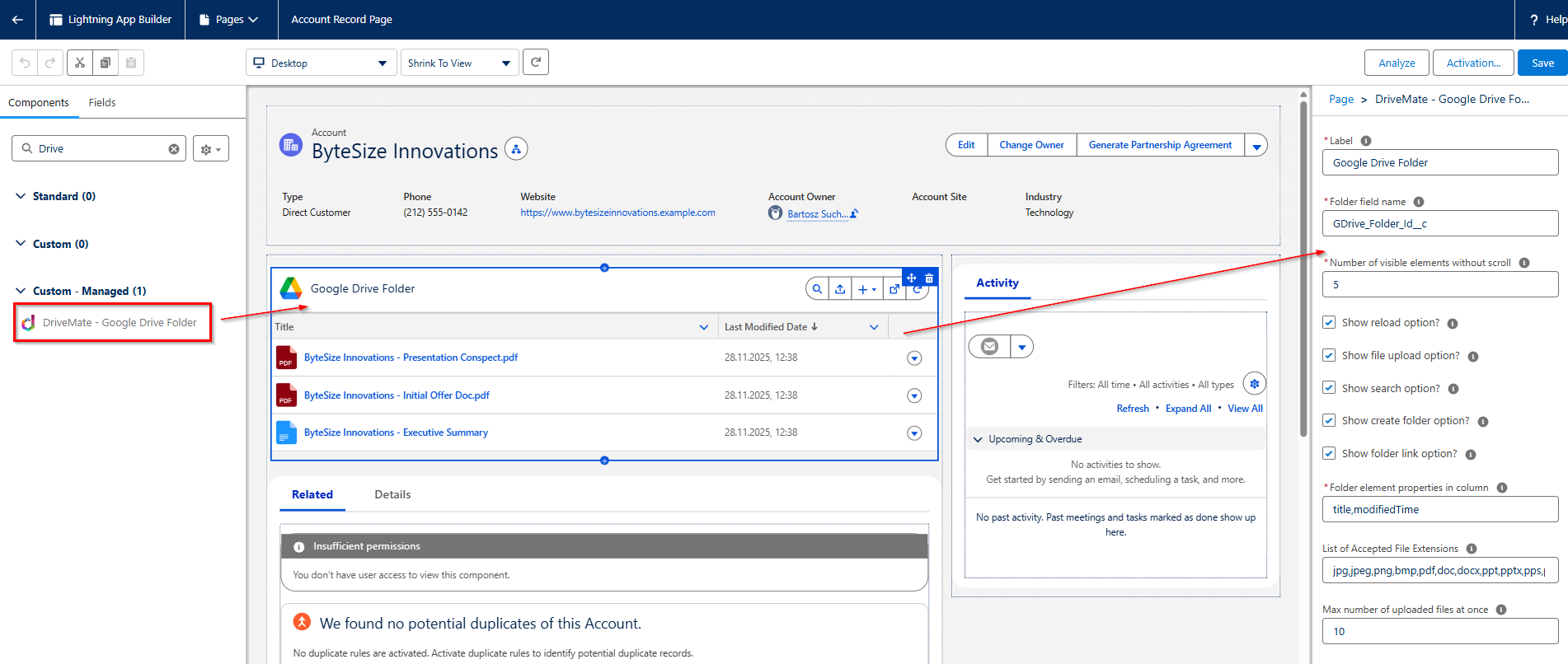This screenshot has height=664, width=1568.
Task: Click the Paste clipboard icon
Action: pos(131,63)
